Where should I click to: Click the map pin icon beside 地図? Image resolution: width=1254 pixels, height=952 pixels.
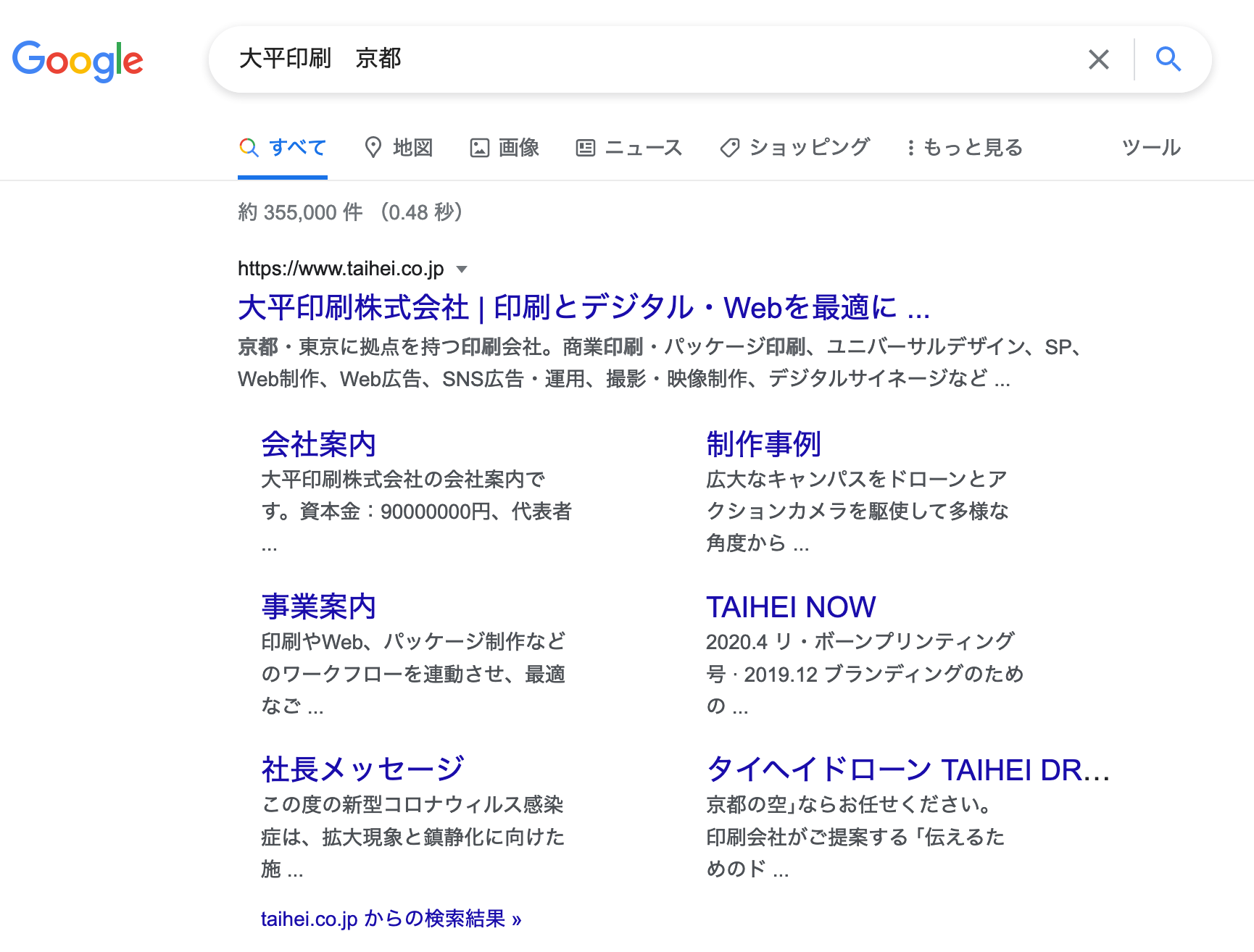click(x=373, y=148)
